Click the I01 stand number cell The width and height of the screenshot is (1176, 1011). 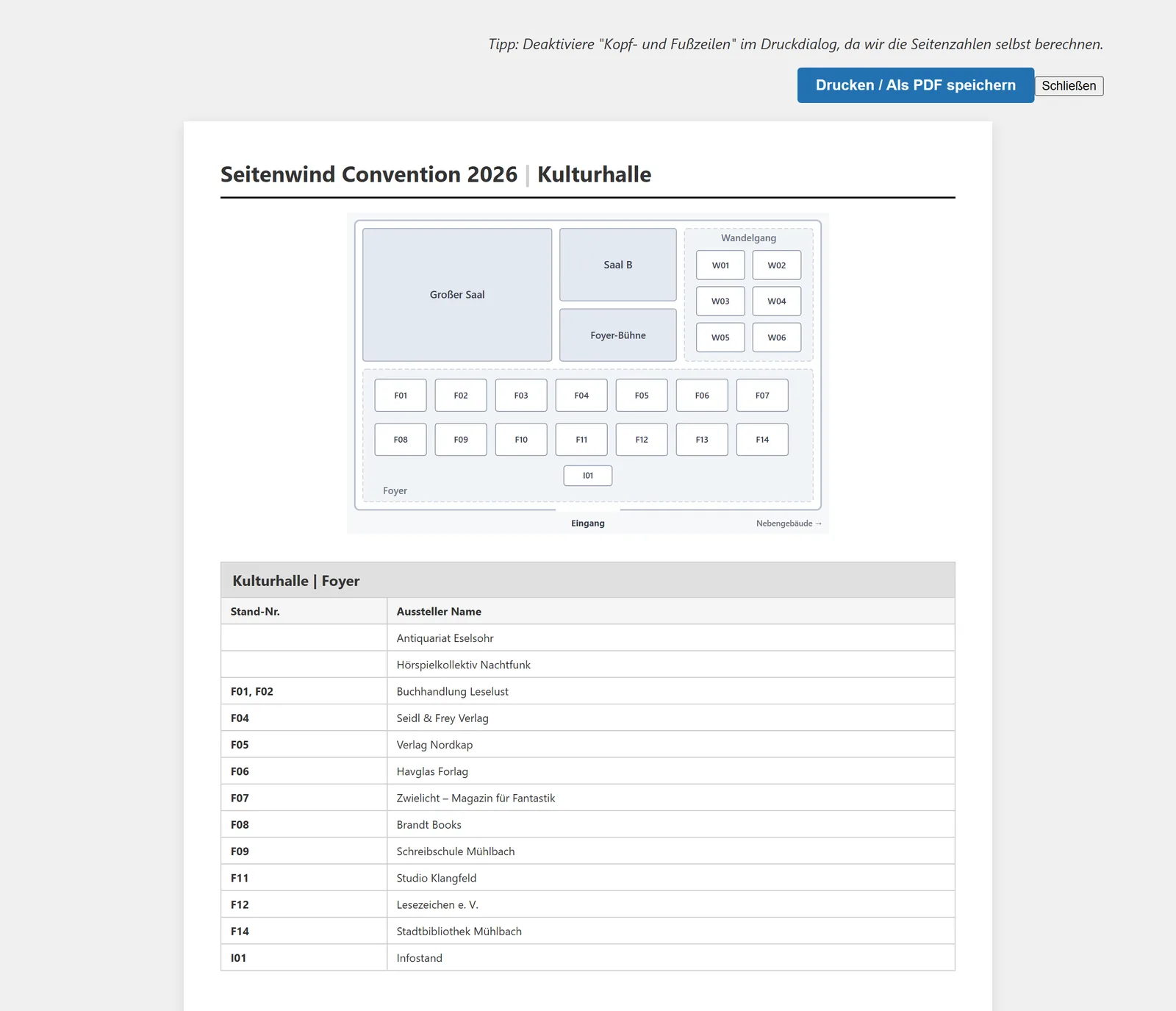pos(304,958)
